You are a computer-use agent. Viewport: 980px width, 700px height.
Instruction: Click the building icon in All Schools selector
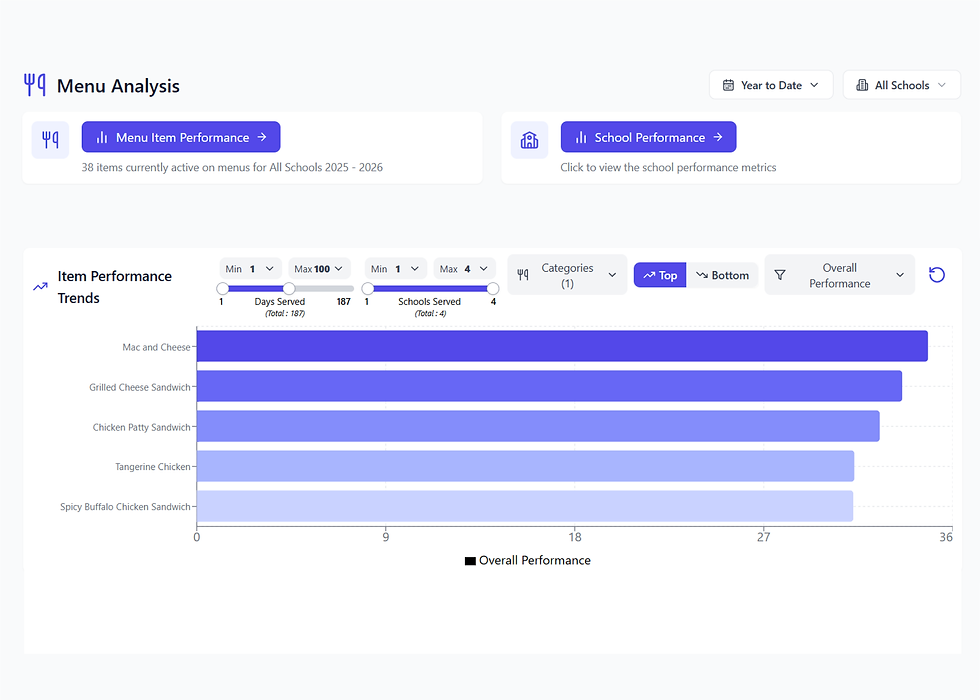862,85
